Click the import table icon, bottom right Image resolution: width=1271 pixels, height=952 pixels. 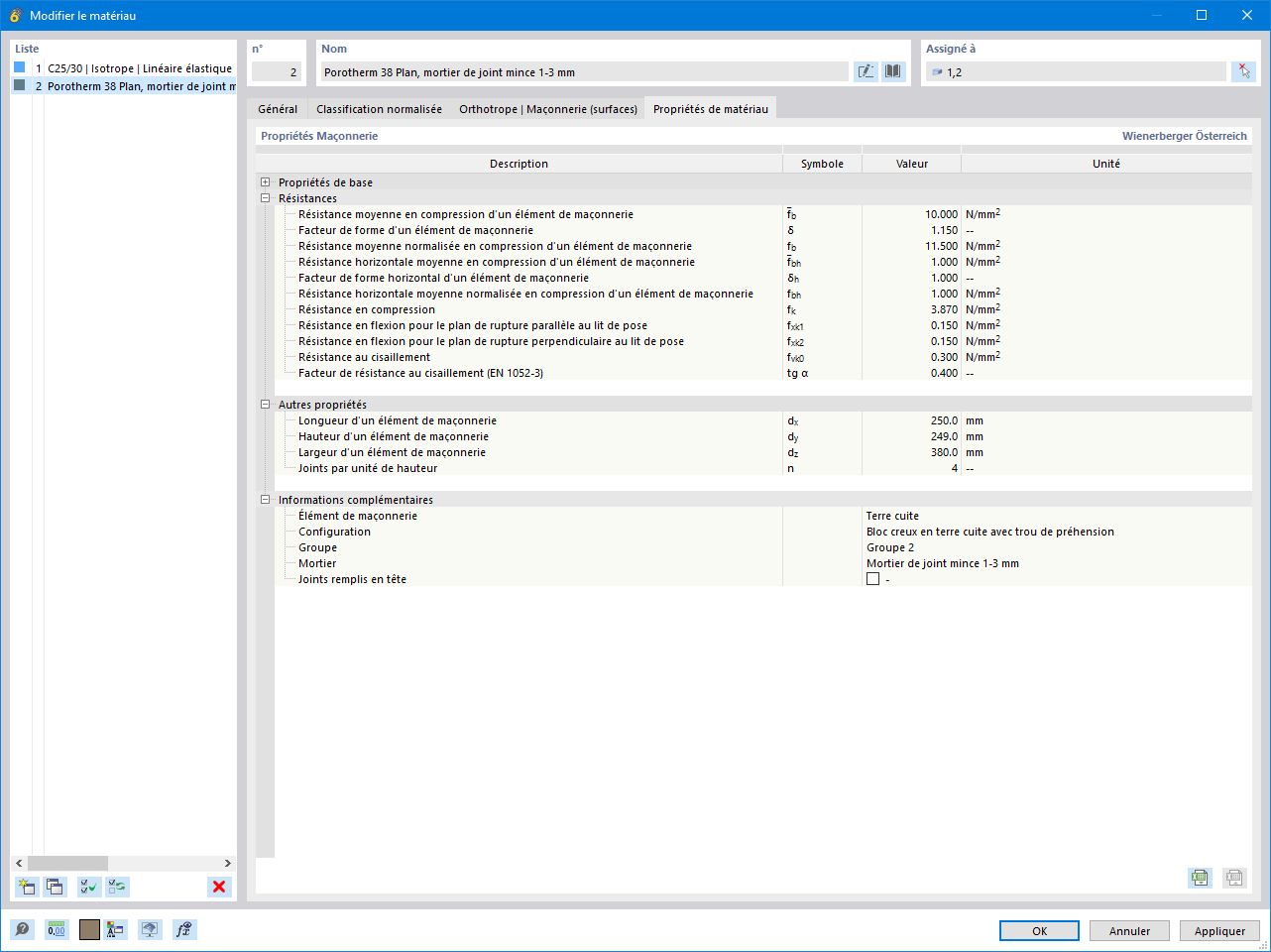click(x=1233, y=878)
